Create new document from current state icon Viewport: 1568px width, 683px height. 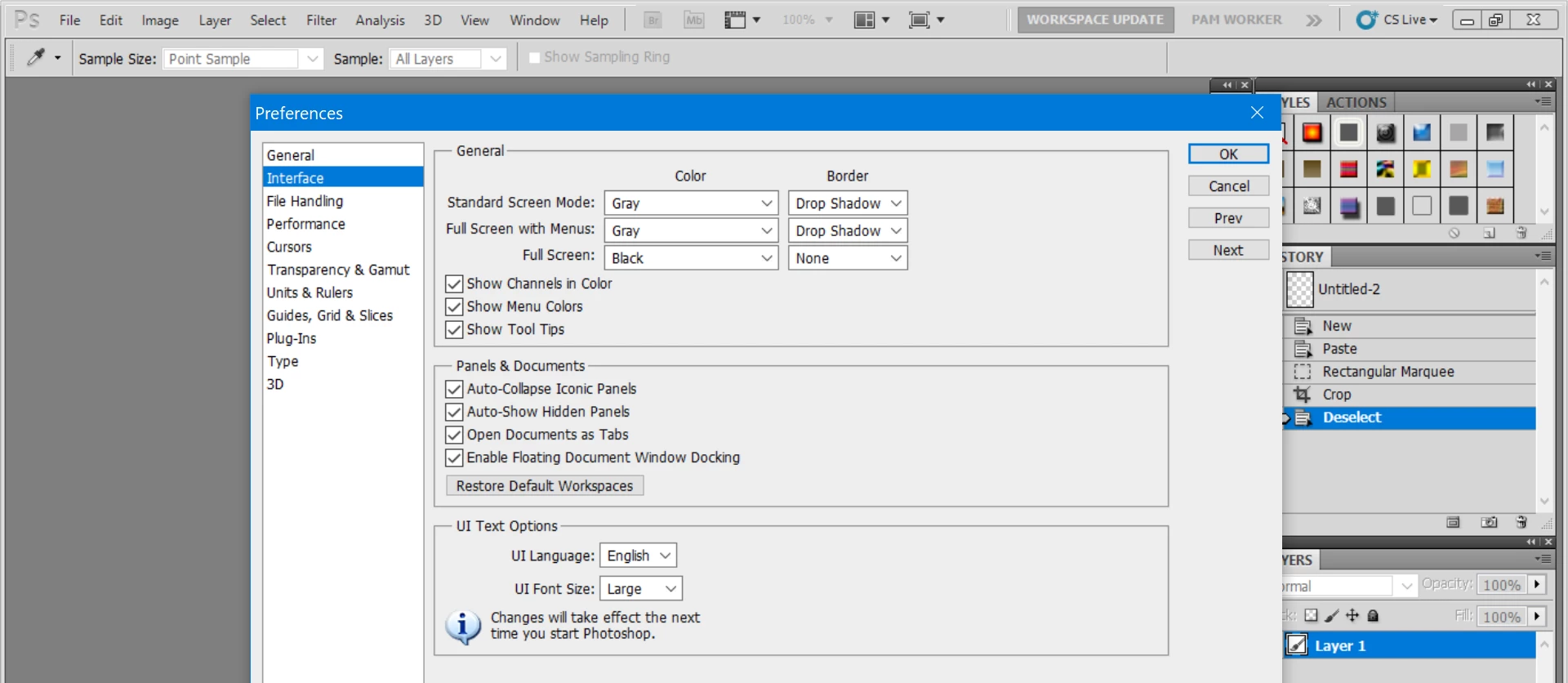click(1453, 523)
